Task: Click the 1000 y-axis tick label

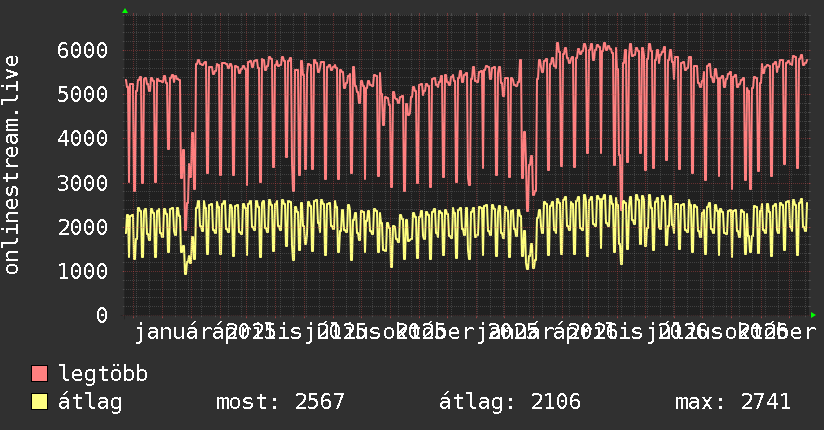Action: point(83,271)
